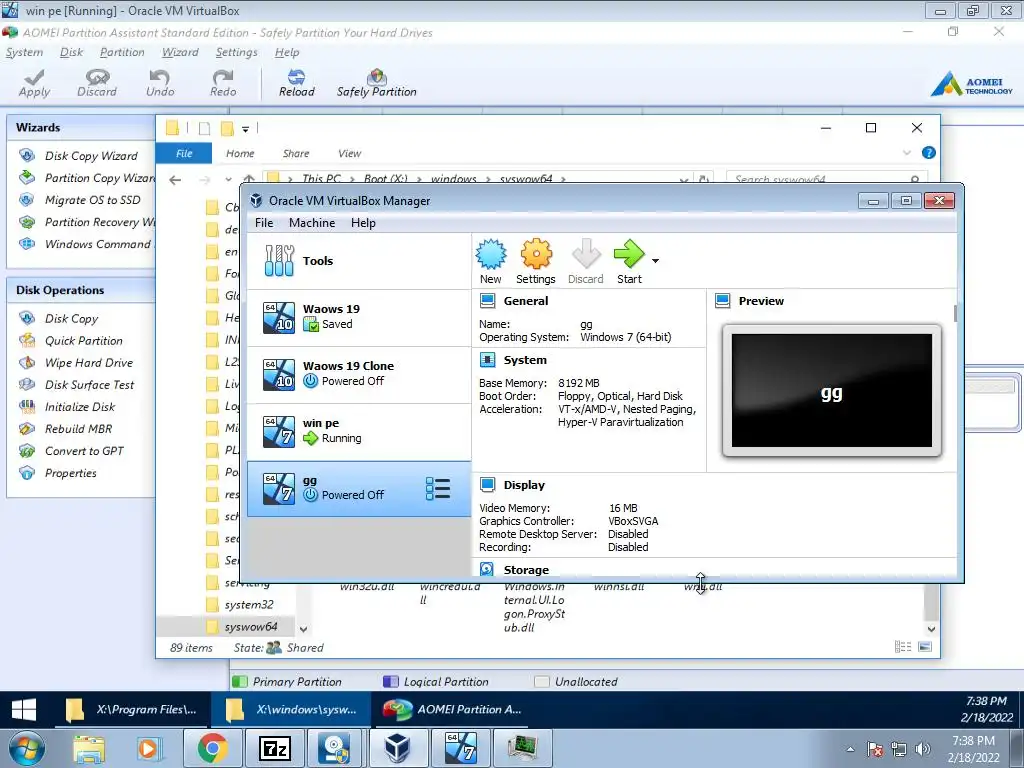This screenshot has width=1024, height=768.
Task: Open AOMEI System menu
Action: click(24, 52)
